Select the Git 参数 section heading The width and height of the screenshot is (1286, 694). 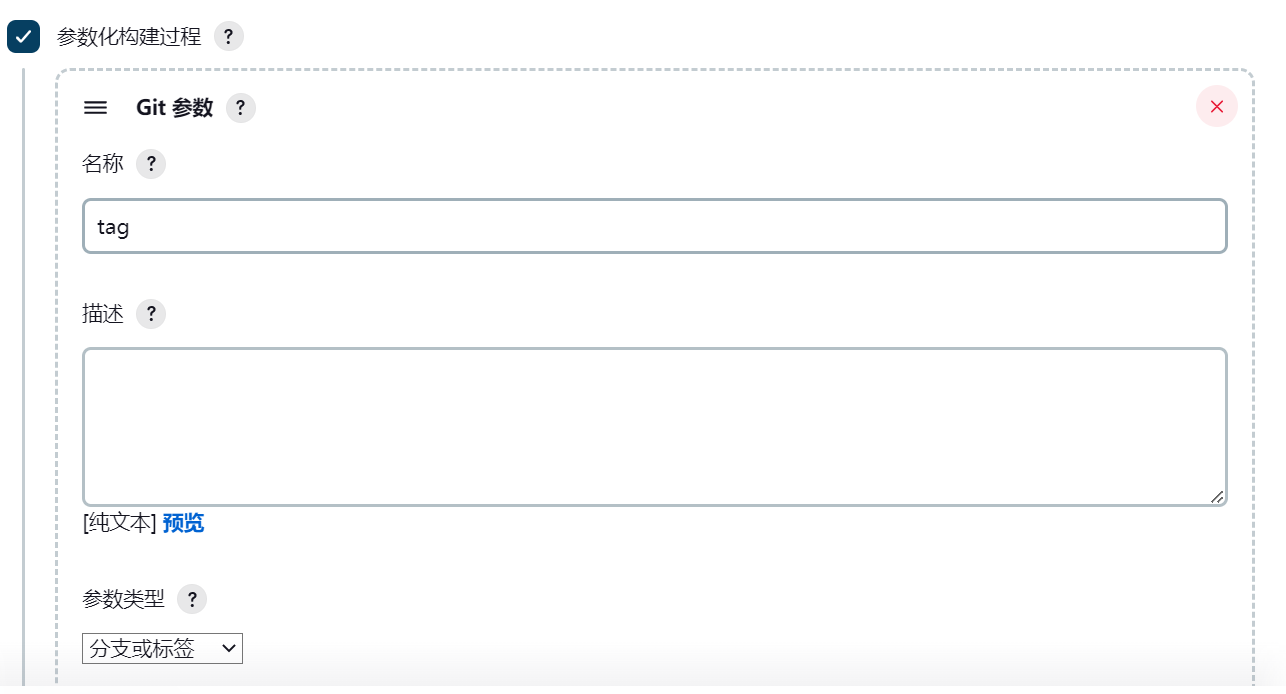[x=175, y=108]
